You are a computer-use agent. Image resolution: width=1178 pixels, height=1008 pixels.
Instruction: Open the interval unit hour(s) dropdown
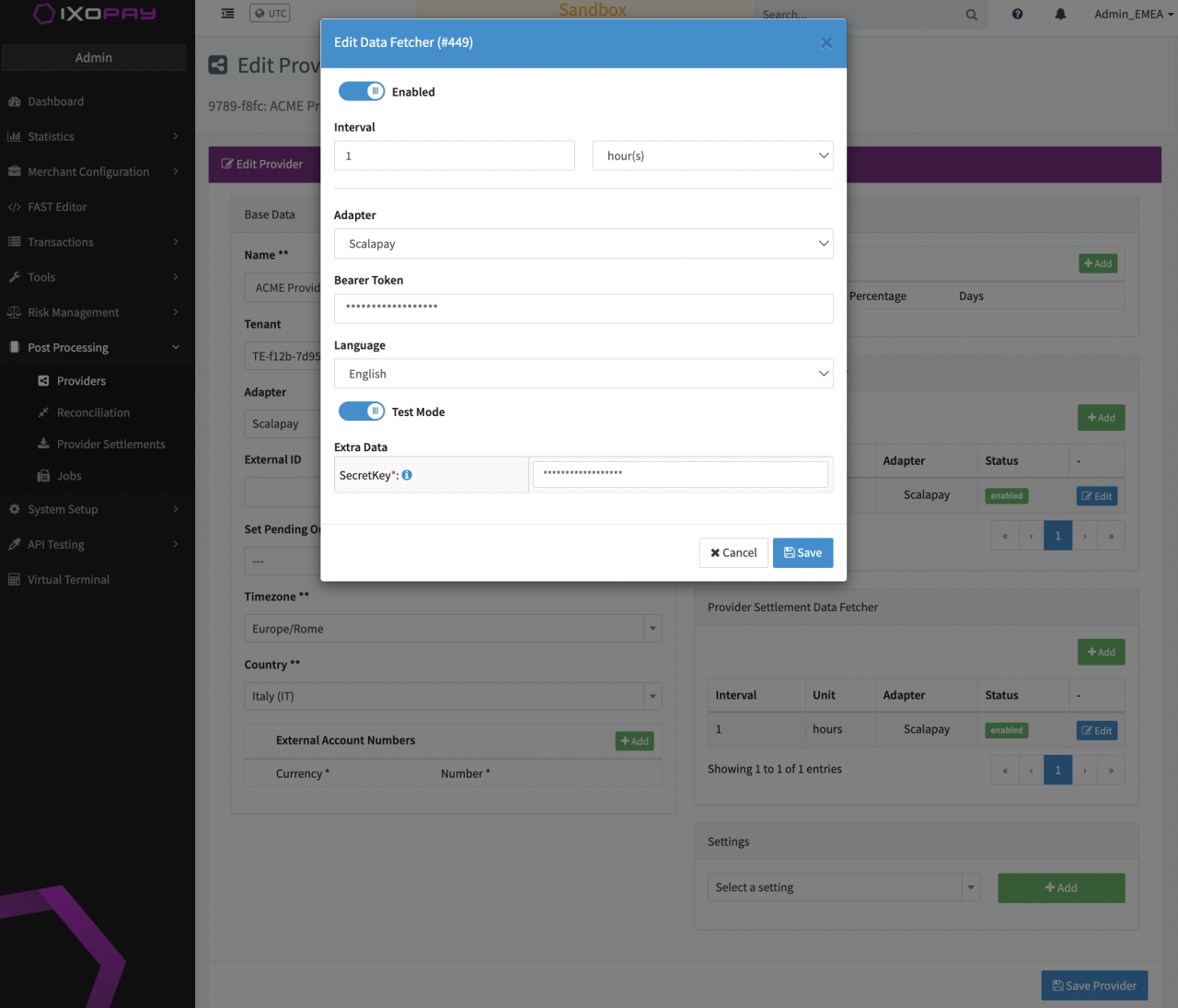(x=712, y=156)
